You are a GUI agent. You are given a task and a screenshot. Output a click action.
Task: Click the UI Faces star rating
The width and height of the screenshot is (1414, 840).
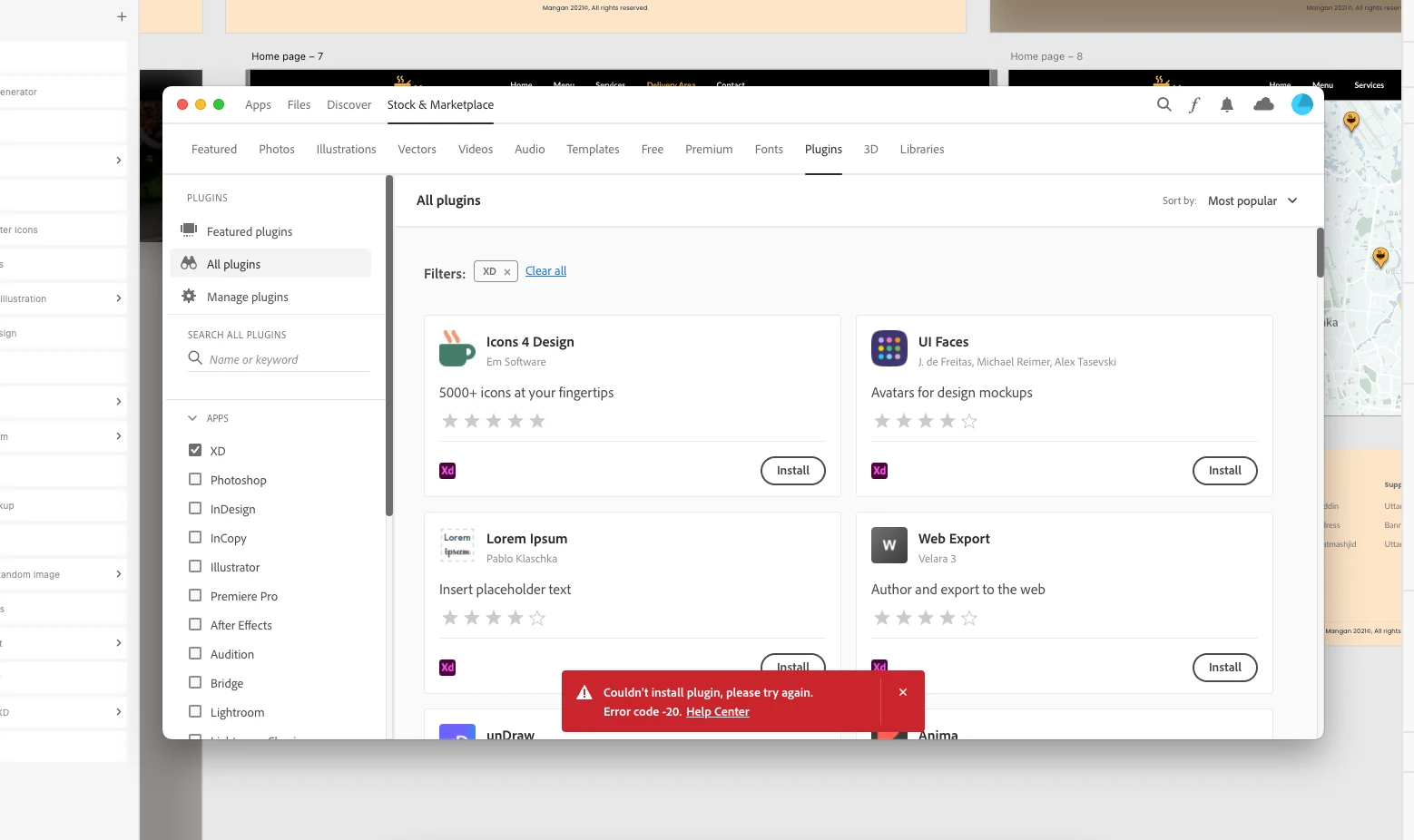[x=926, y=421]
